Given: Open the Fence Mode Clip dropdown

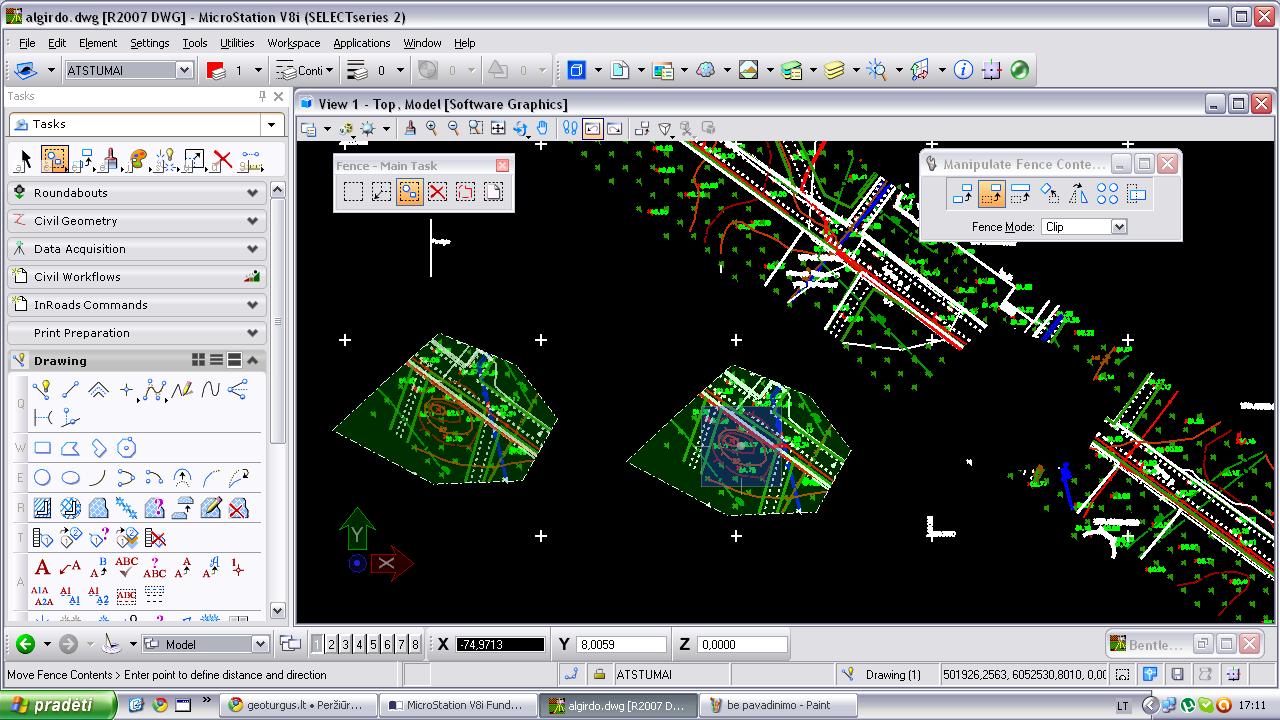Looking at the screenshot, I should tap(1118, 227).
